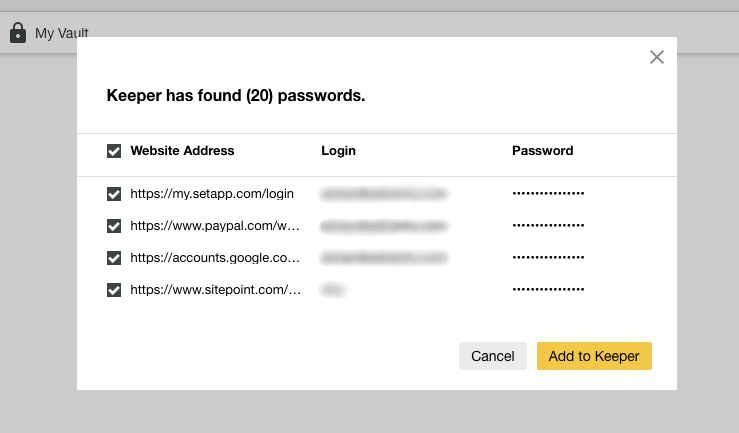The image size is (739, 433).
Task: Select the accounts.google.com website address
Action: [215, 258]
